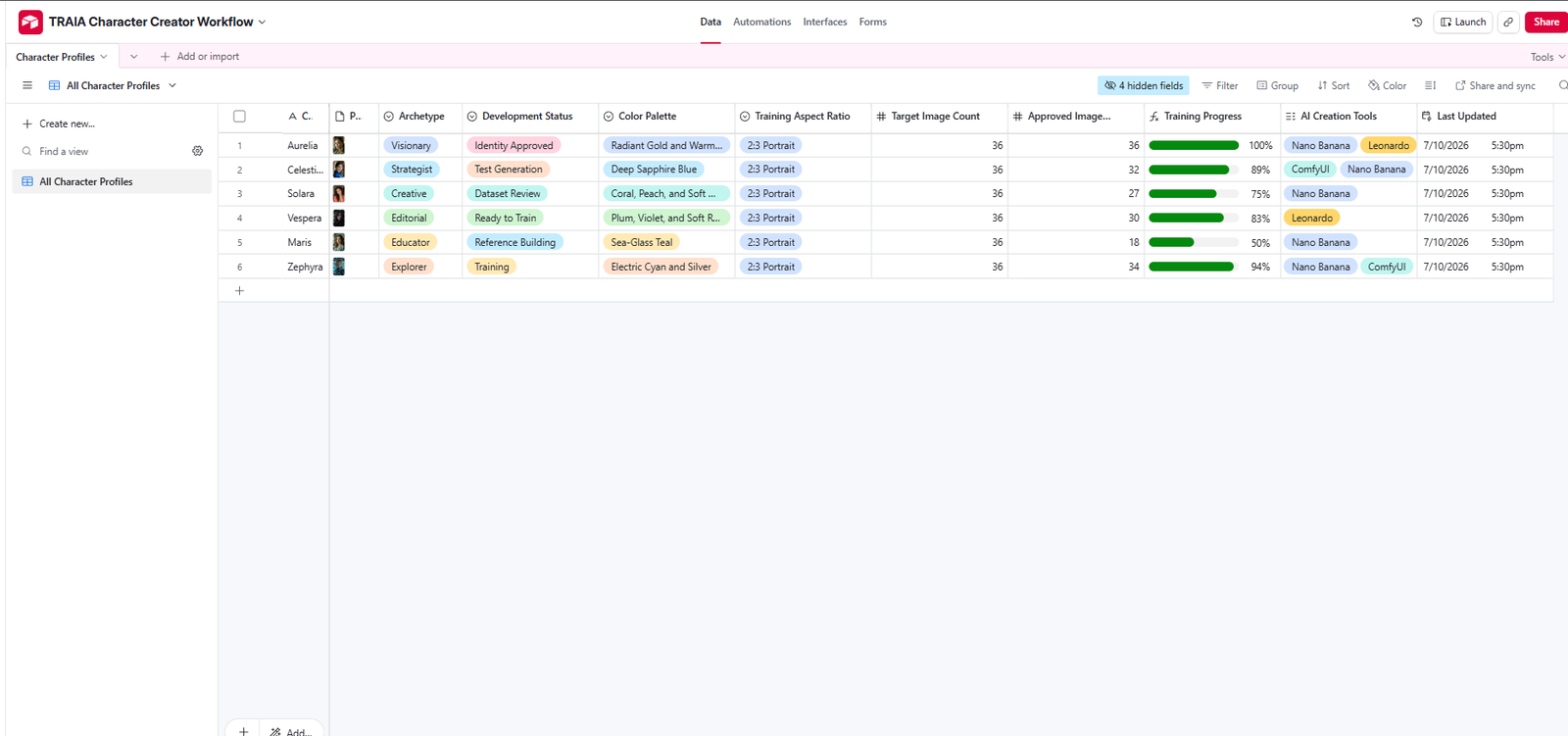
Task: Click the plus icon to add a row
Action: pyautogui.click(x=239, y=290)
